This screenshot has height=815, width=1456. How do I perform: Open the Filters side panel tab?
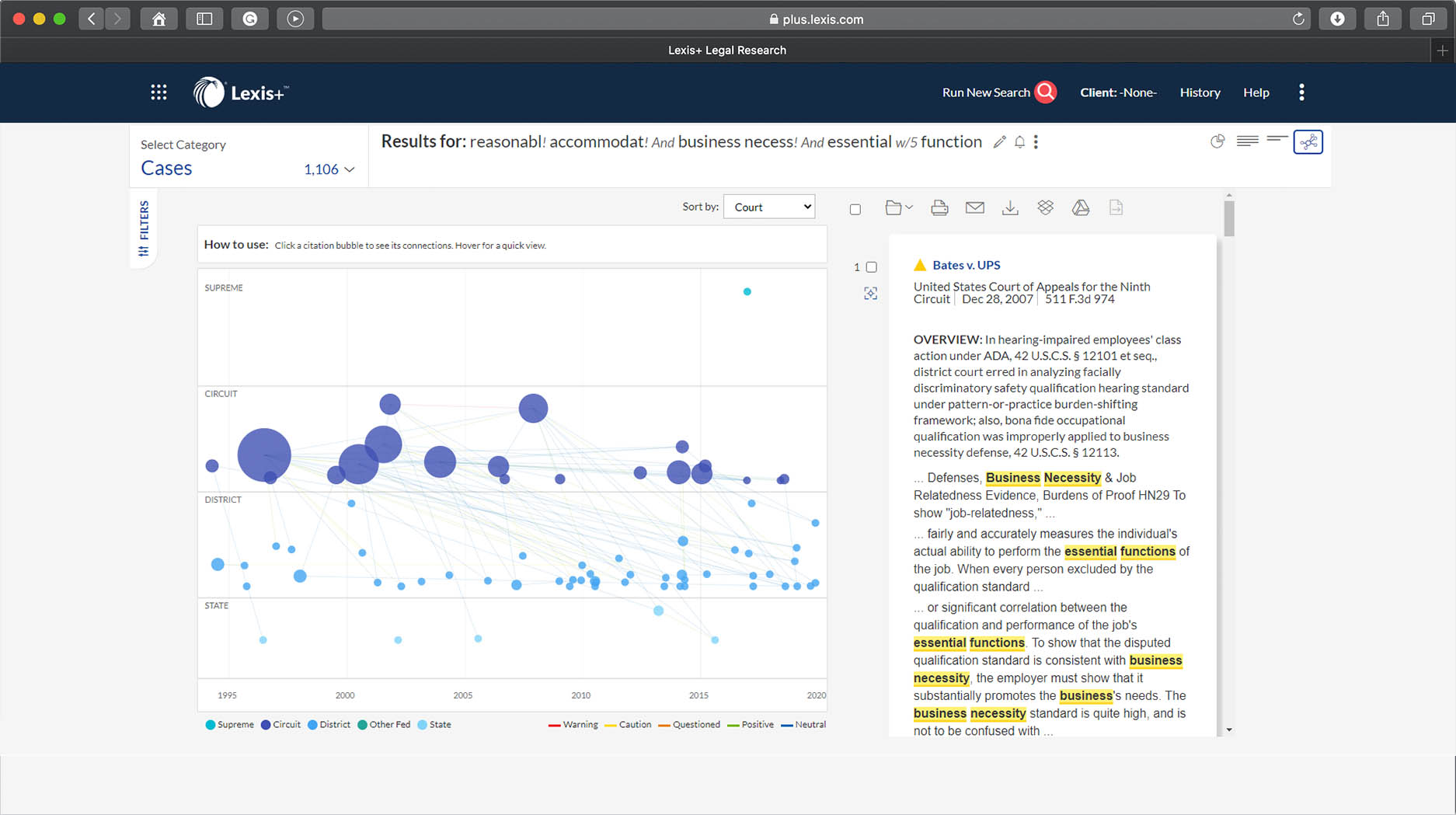[144, 228]
